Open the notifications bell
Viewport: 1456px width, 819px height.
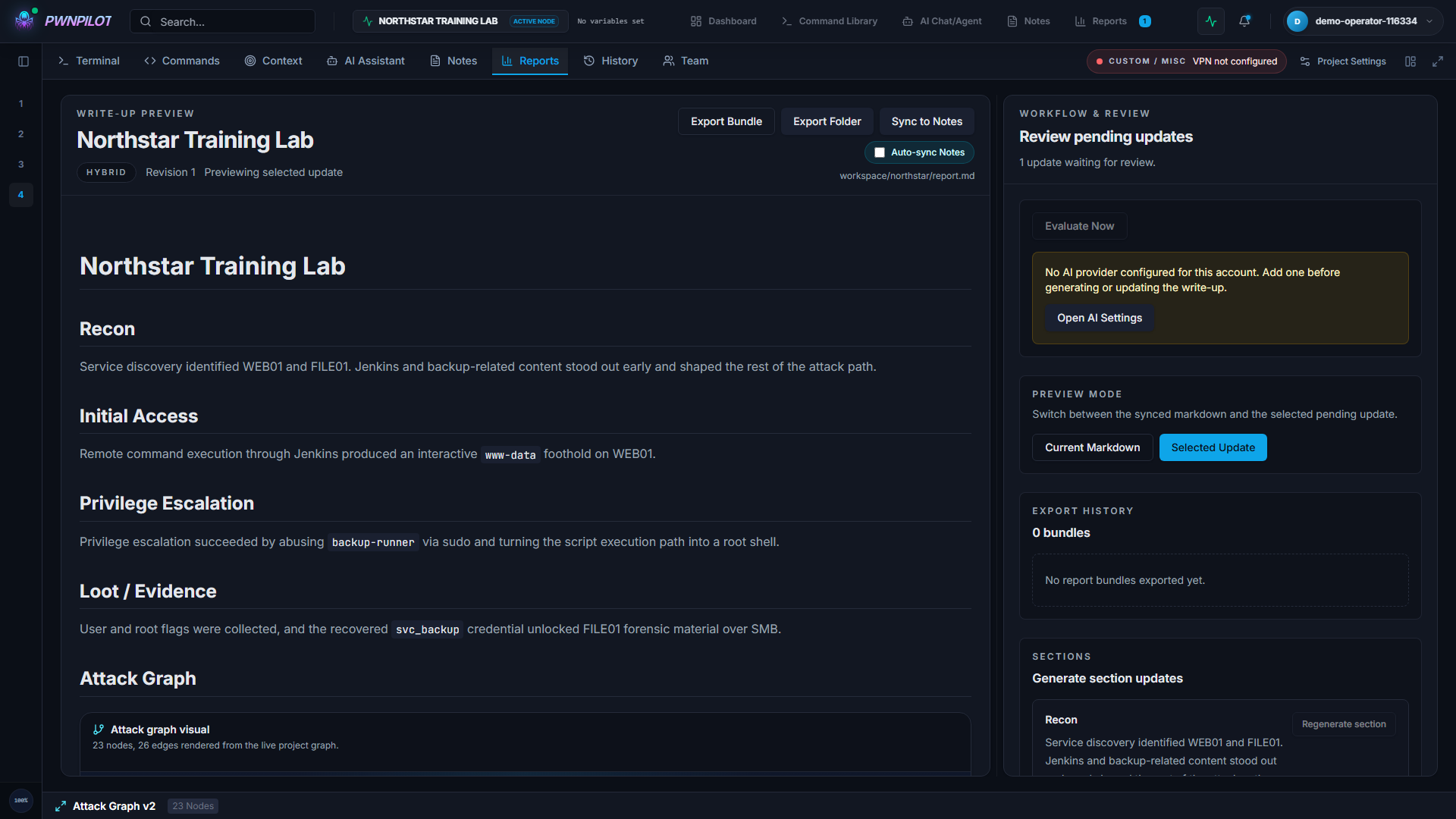tap(1244, 21)
